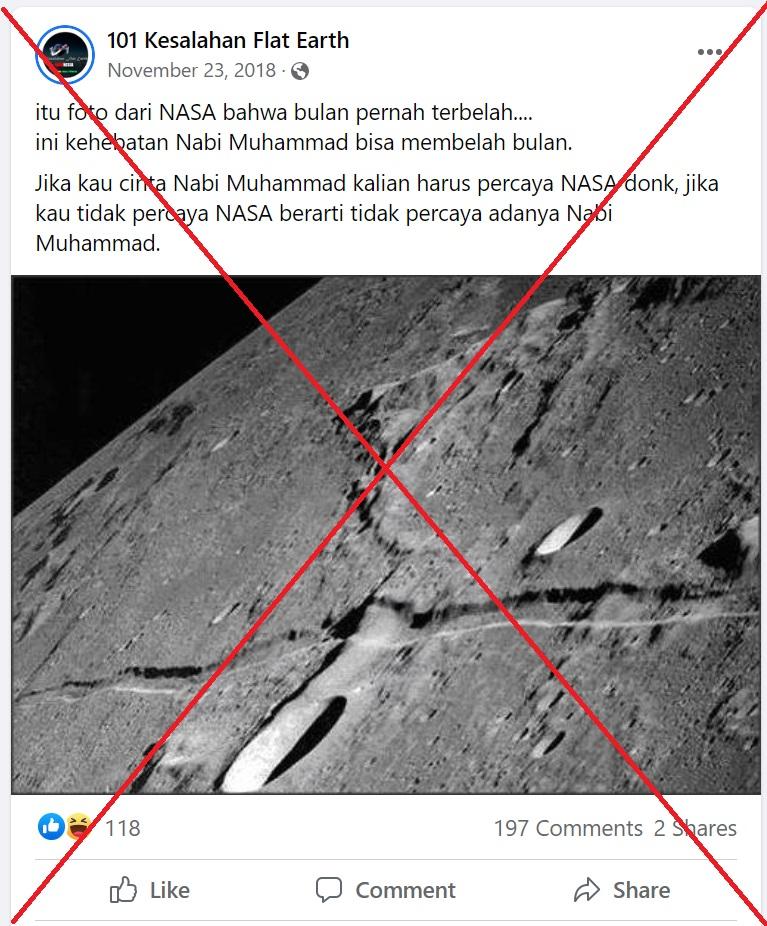View the 118 reactions list
The height and width of the screenshot is (926, 767).
pos(123,828)
